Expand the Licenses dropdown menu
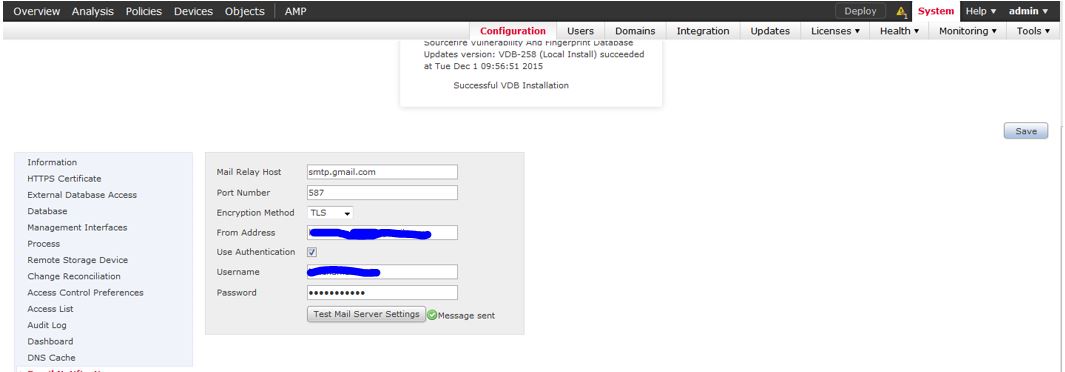This screenshot has height=372, width=1065. pyautogui.click(x=835, y=31)
